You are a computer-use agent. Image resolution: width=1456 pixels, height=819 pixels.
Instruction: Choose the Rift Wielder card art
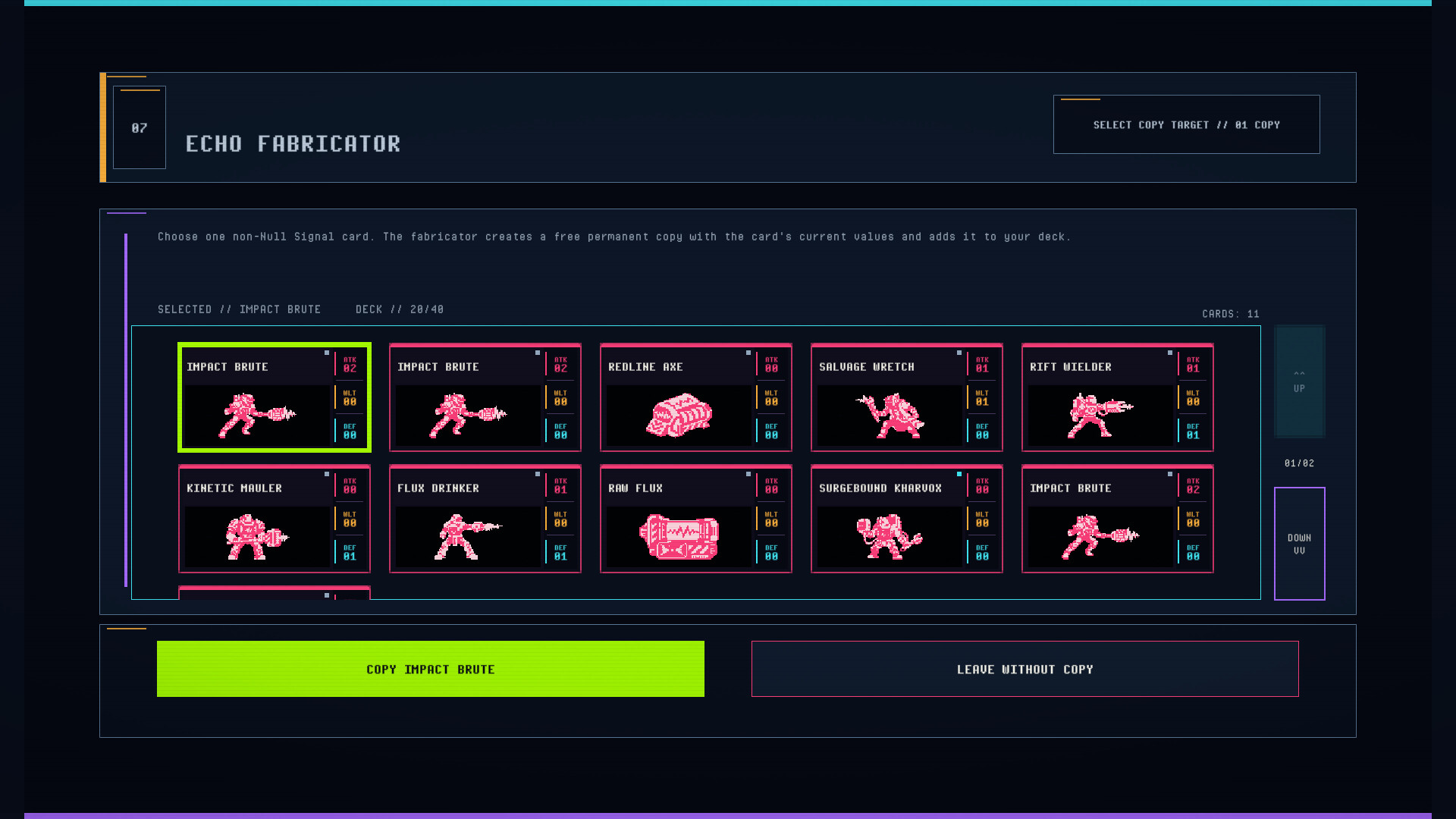pyautogui.click(x=1100, y=415)
